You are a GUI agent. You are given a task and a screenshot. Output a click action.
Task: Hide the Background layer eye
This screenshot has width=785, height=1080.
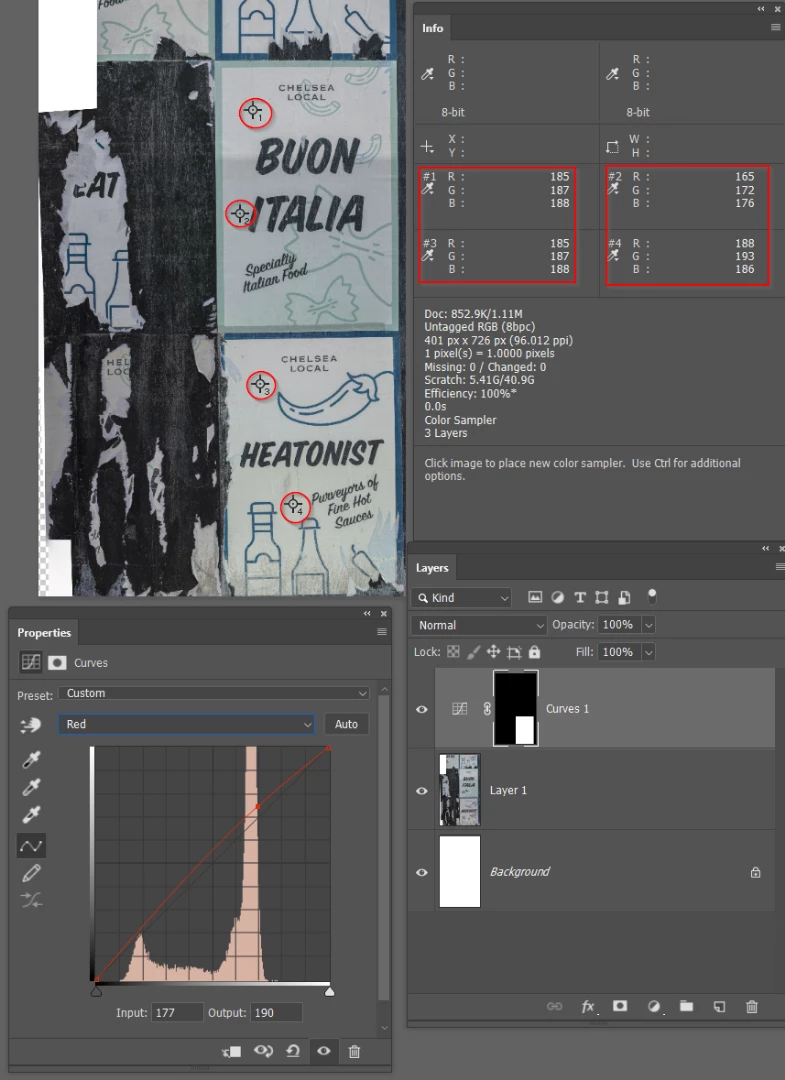(x=422, y=872)
